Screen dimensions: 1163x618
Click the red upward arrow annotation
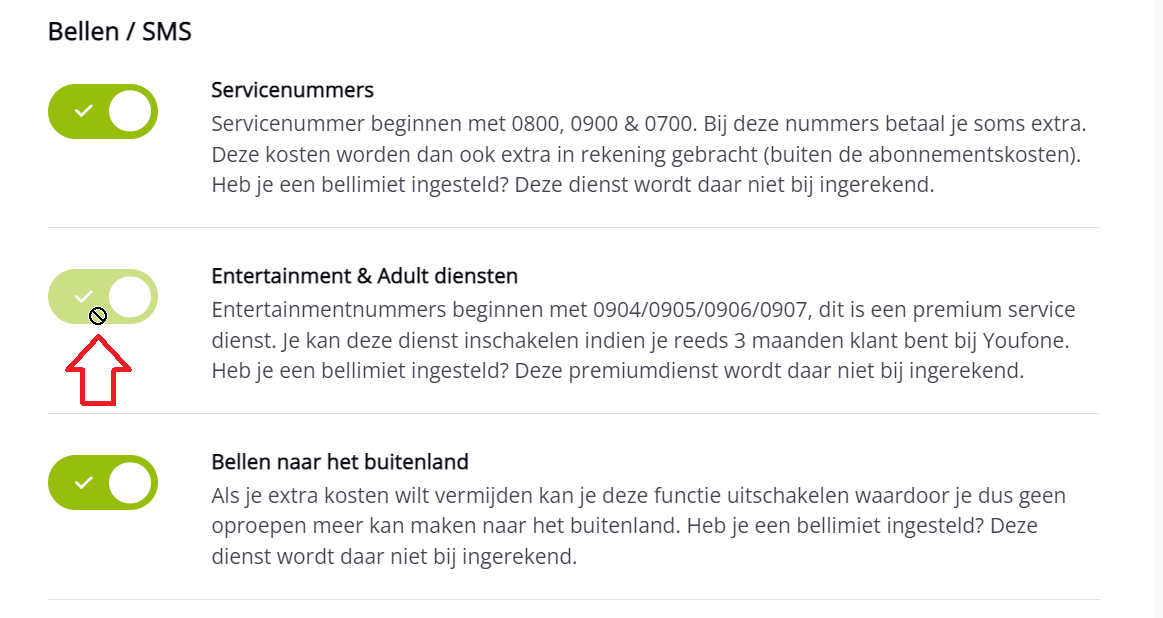[98, 372]
